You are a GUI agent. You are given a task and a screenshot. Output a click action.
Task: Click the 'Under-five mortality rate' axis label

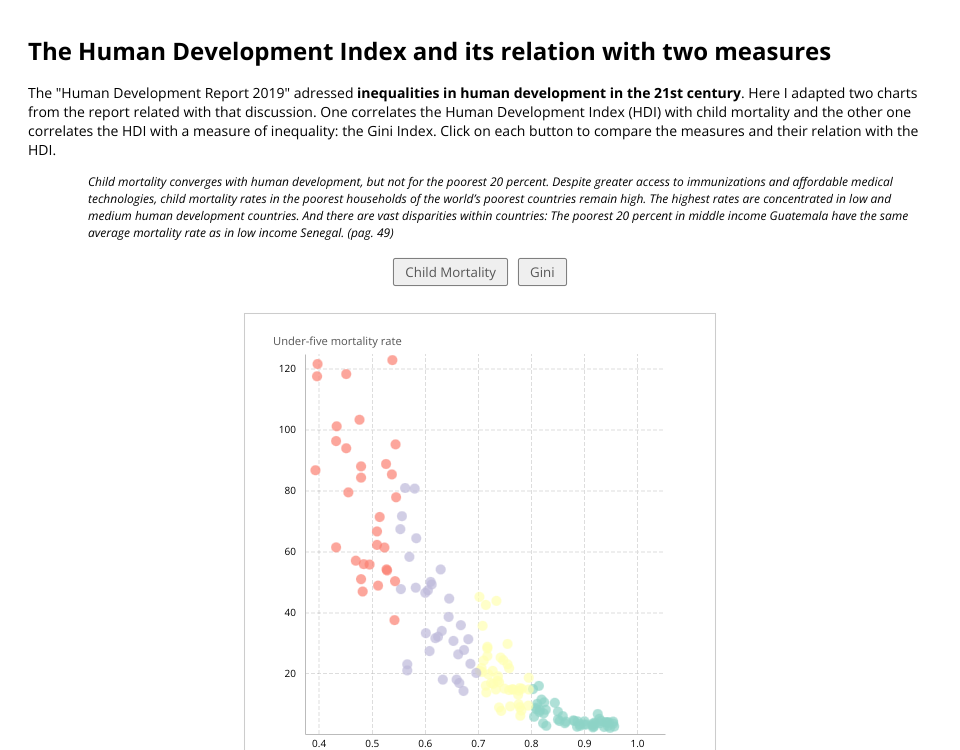pyautogui.click(x=337, y=341)
